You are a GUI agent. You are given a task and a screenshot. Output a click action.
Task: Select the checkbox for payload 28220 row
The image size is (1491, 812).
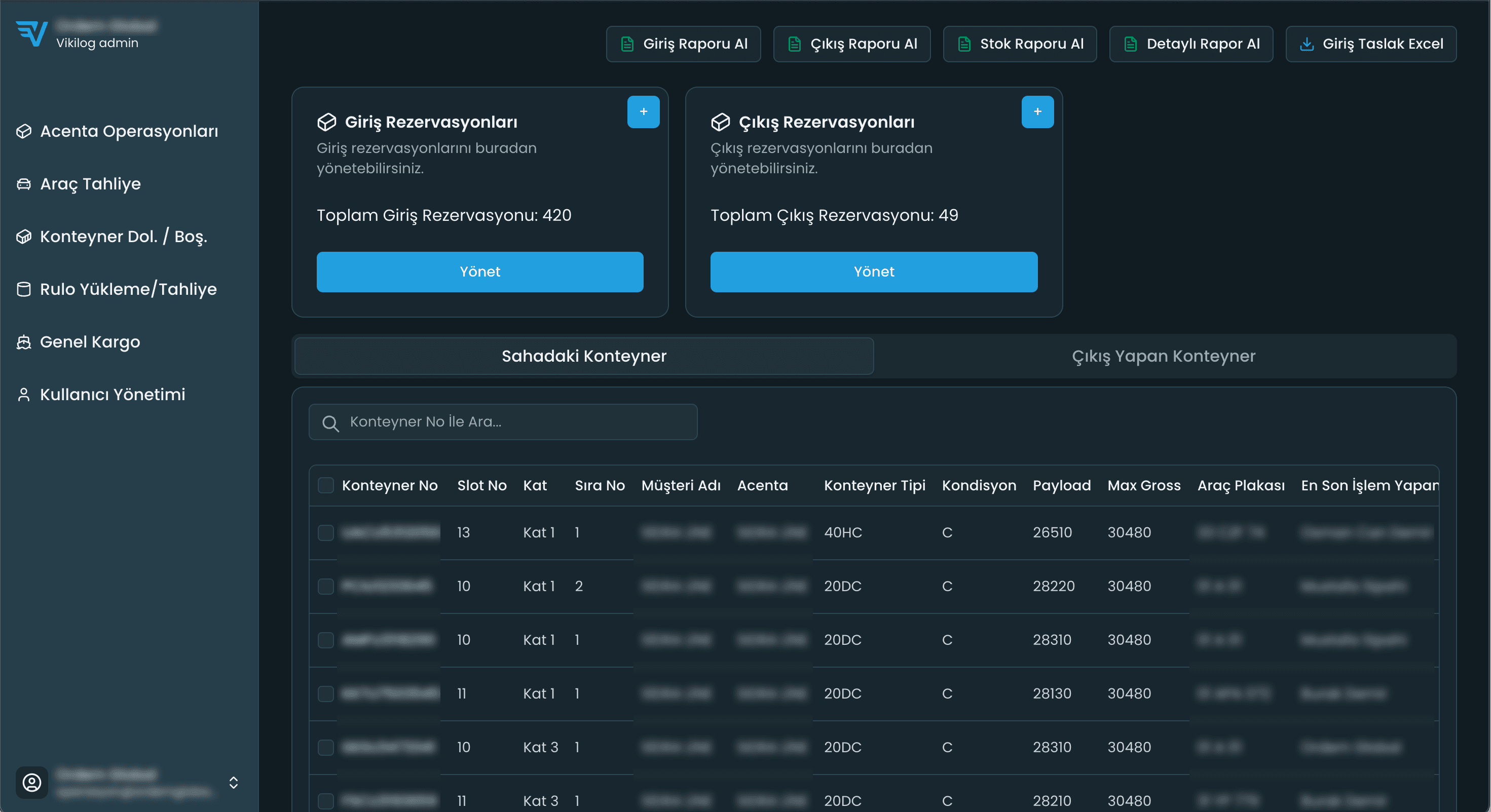point(326,587)
